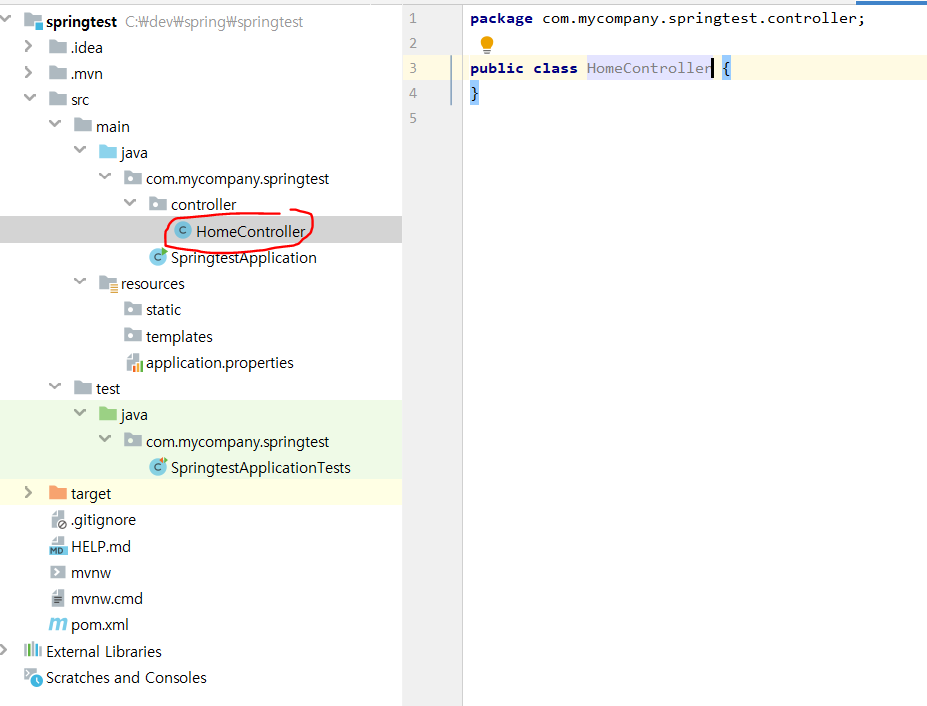Select pom.xml in the tree

(100, 624)
